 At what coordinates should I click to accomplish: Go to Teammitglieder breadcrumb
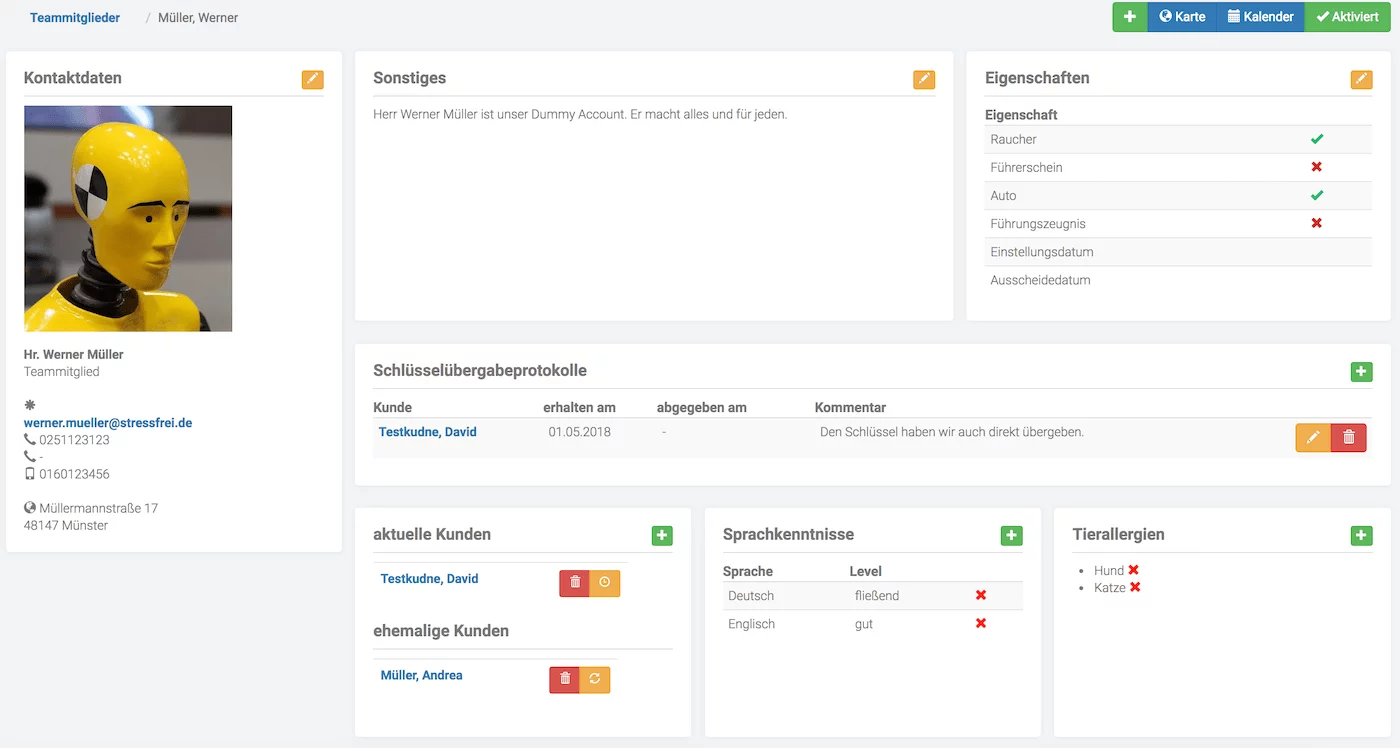(x=75, y=17)
